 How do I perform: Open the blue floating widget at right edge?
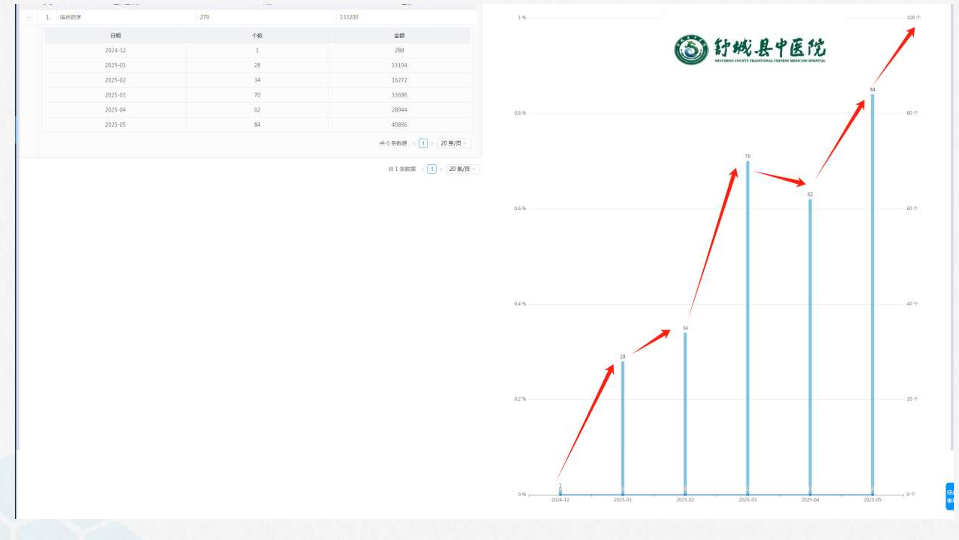[x=951, y=496]
